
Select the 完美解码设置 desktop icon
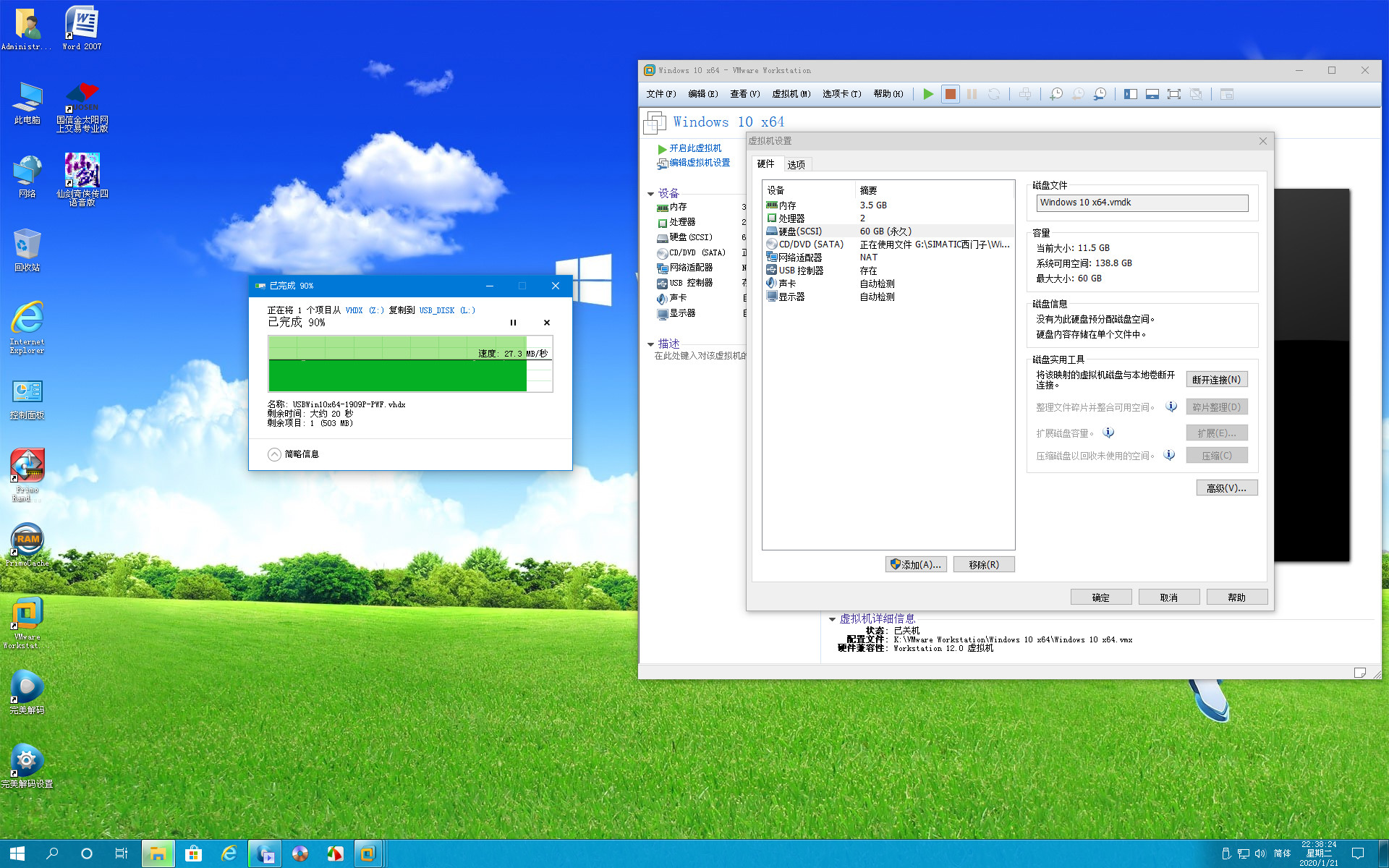27,765
